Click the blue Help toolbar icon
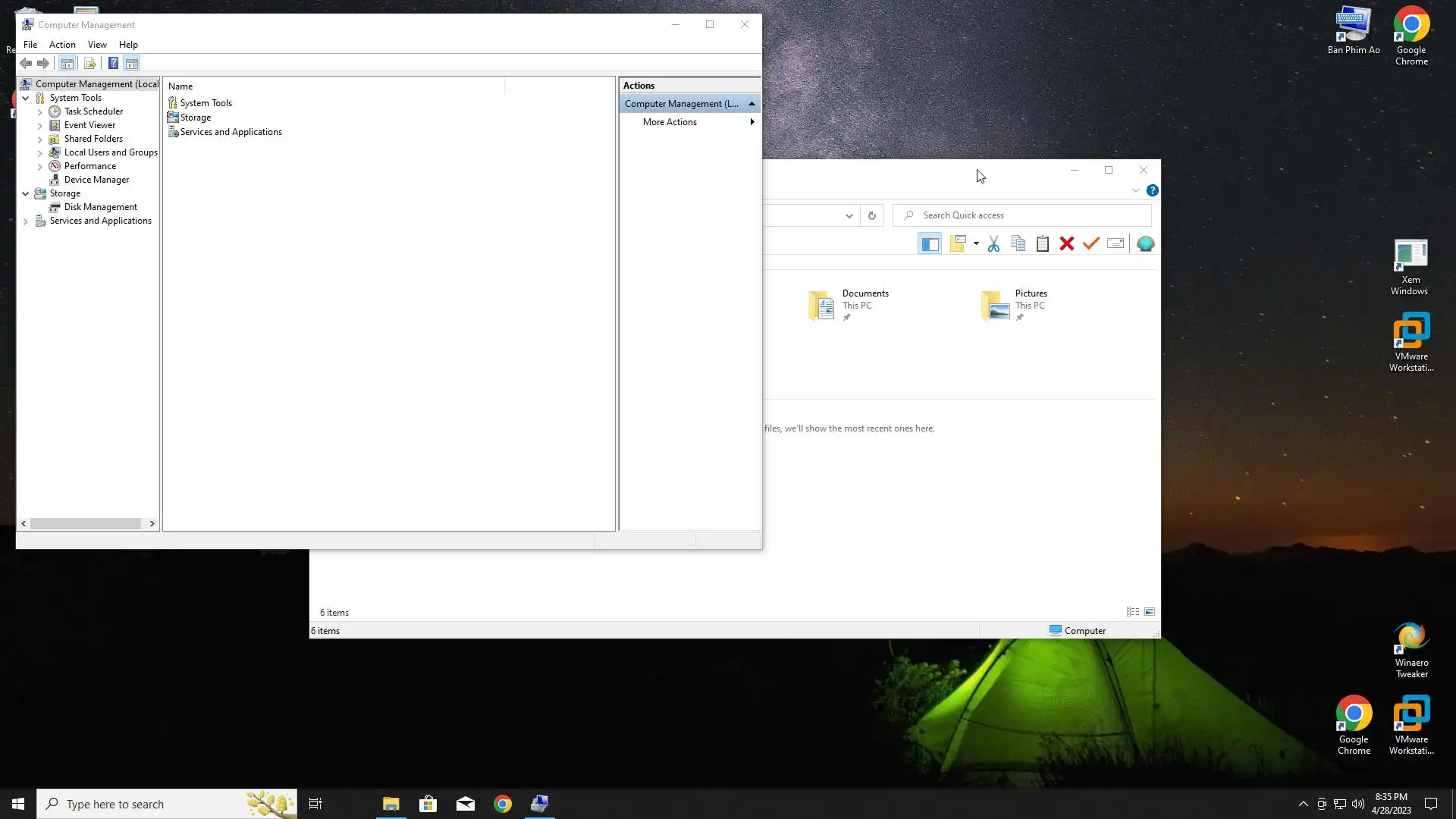 click(113, 64)
